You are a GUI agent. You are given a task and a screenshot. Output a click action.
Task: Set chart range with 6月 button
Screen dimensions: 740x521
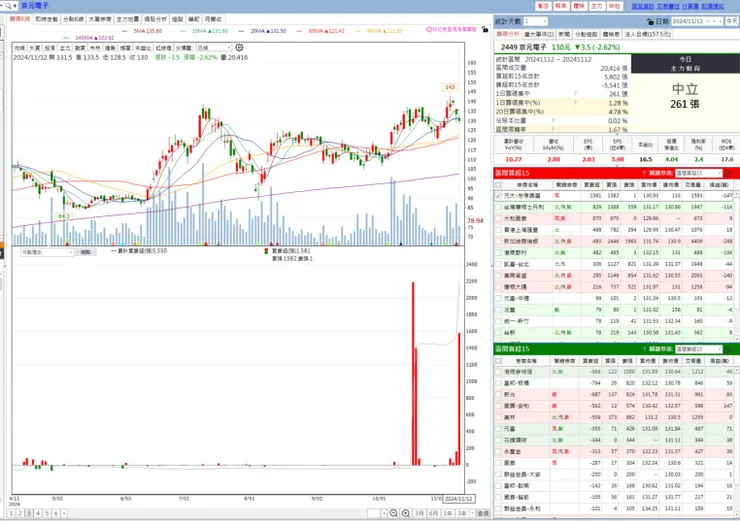[433, 513]
